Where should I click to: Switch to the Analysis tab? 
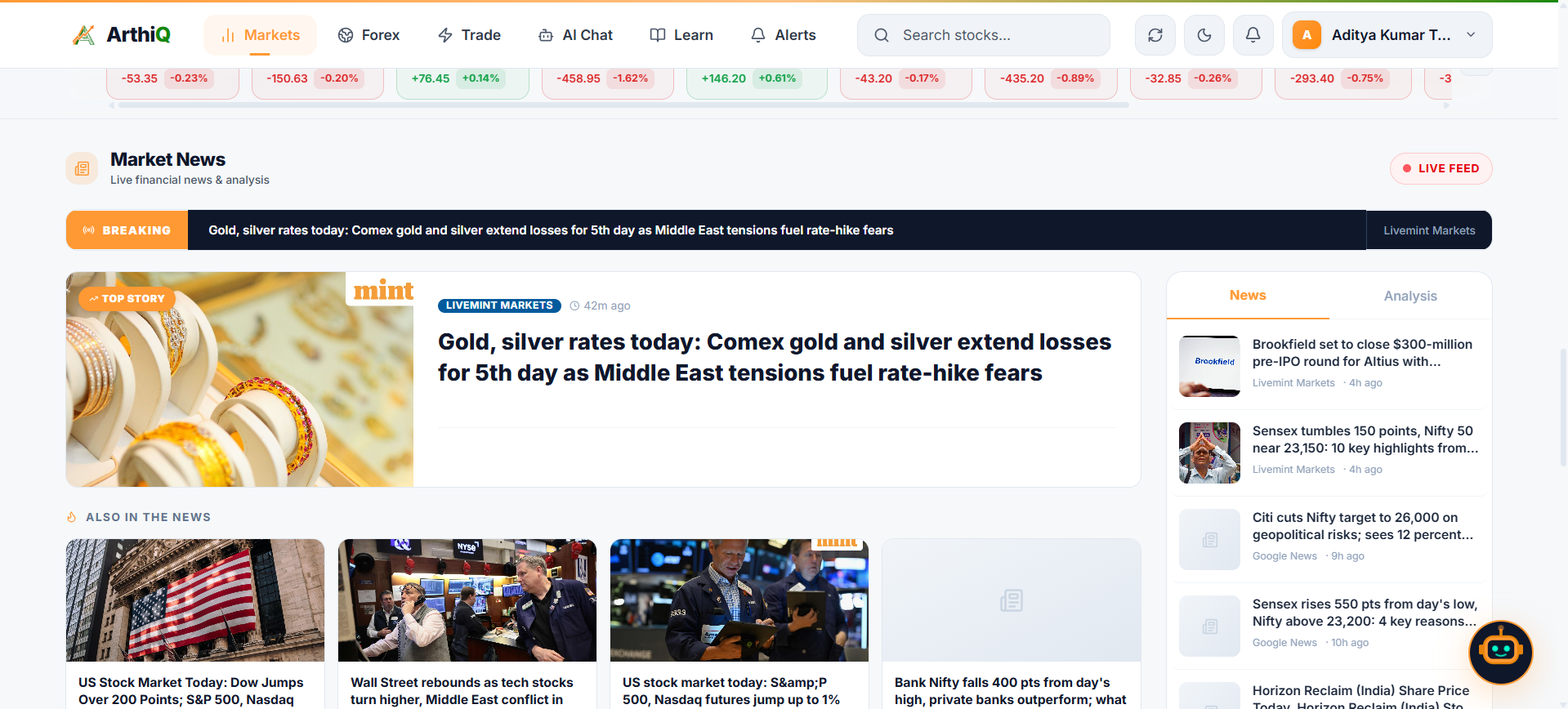point(1410,296)
